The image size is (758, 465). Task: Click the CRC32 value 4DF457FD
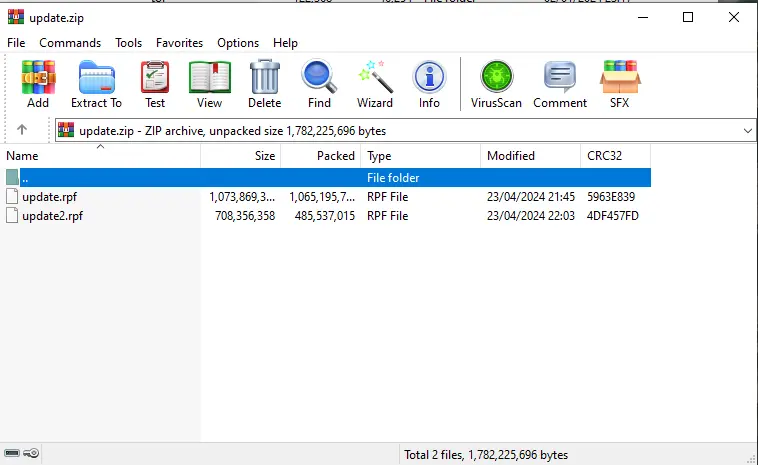pyautogui.click(x=613, y=216)
